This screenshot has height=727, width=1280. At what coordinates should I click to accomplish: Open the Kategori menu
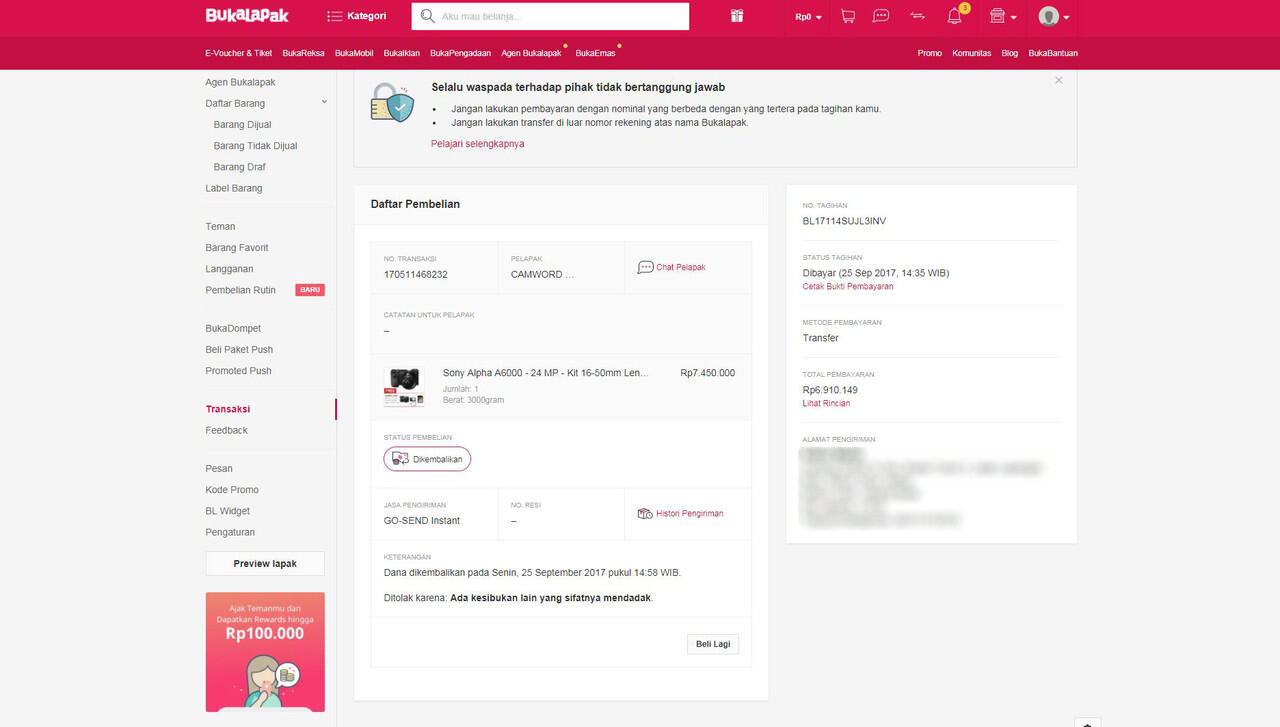[357, 16]
